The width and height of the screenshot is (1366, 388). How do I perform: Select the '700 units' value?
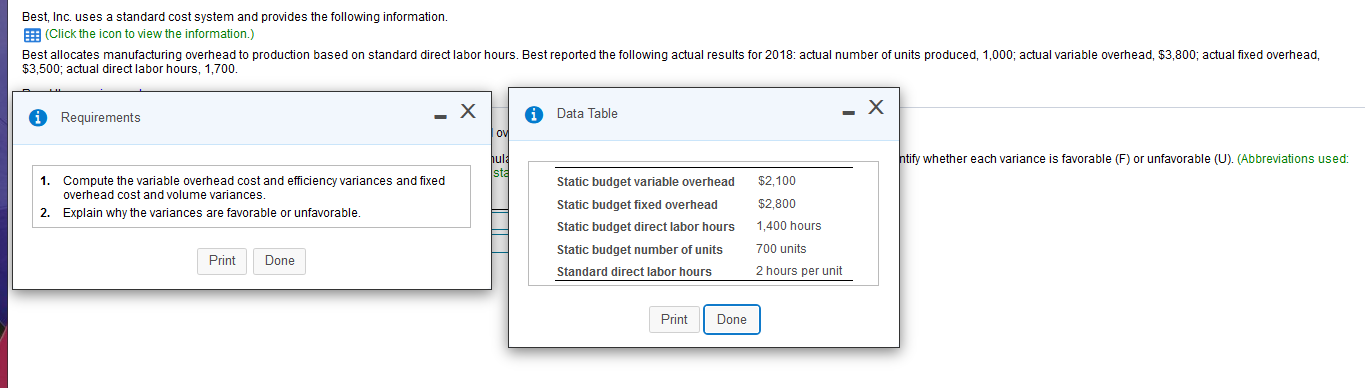tap(782, 249)
